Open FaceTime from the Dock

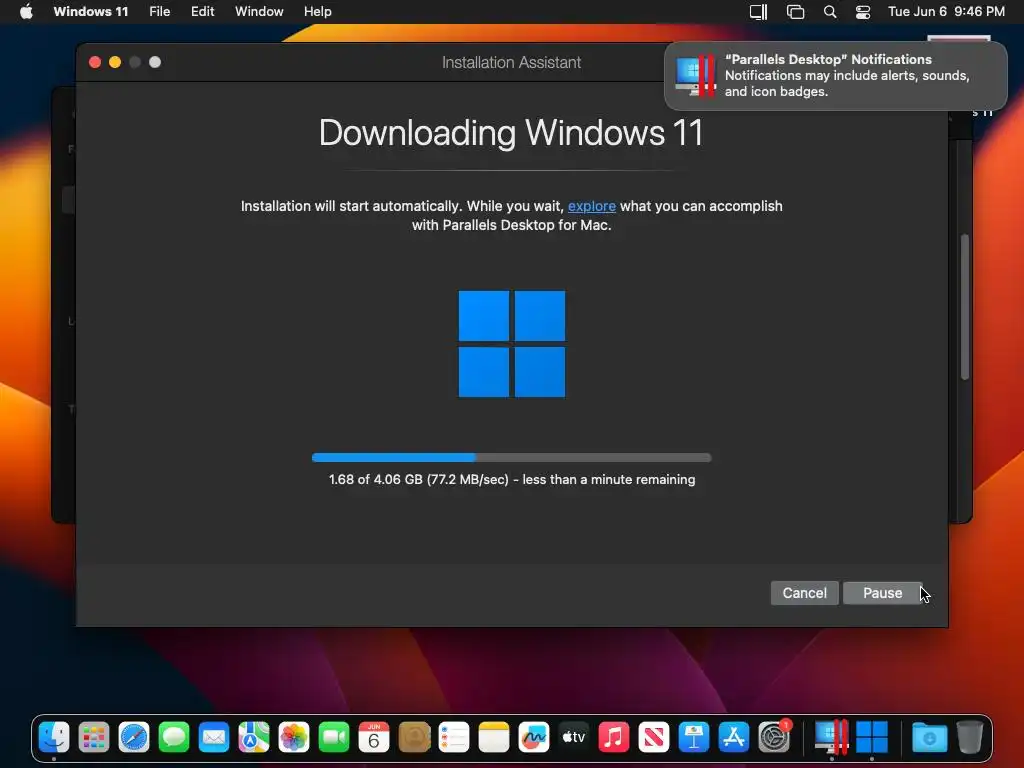click(334, 738)
